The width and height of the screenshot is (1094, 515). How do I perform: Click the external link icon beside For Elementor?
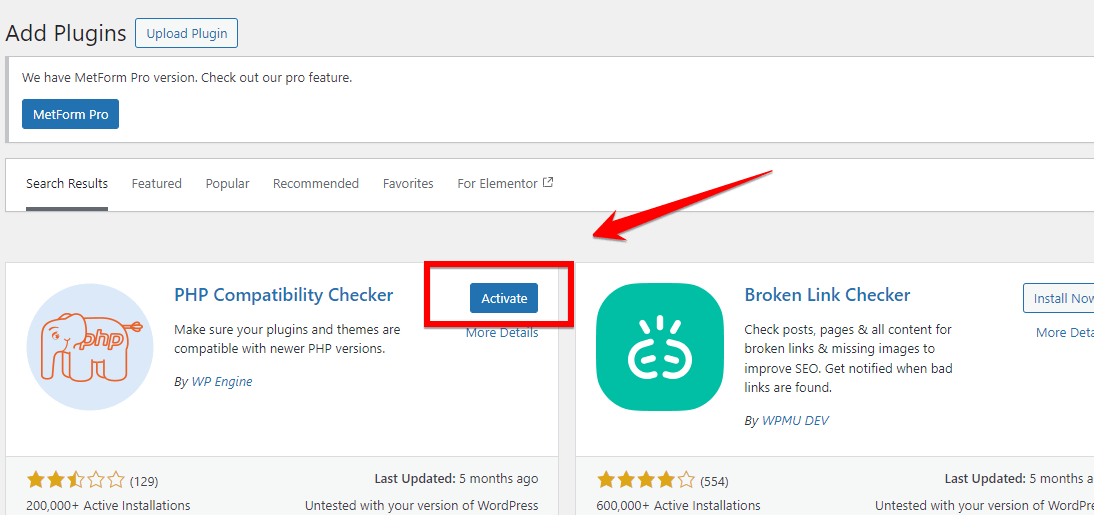pyautogui.click(x=548, y=183)
